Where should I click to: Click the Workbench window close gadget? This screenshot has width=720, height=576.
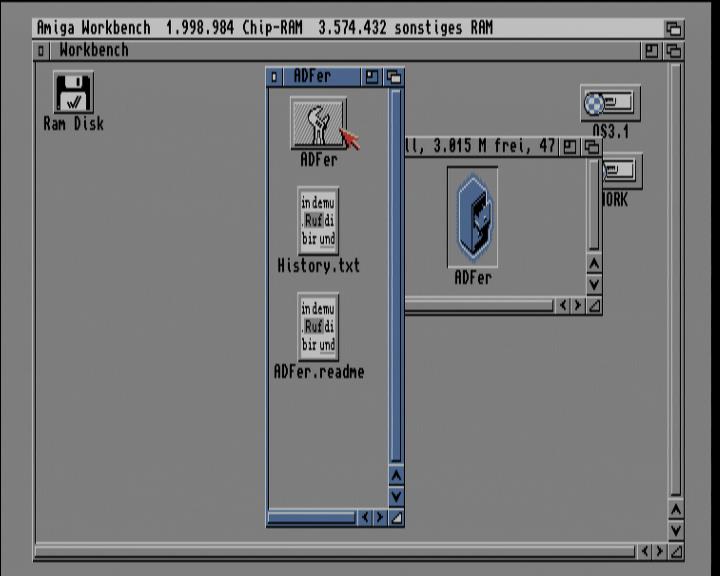click(x=41, y=51)
